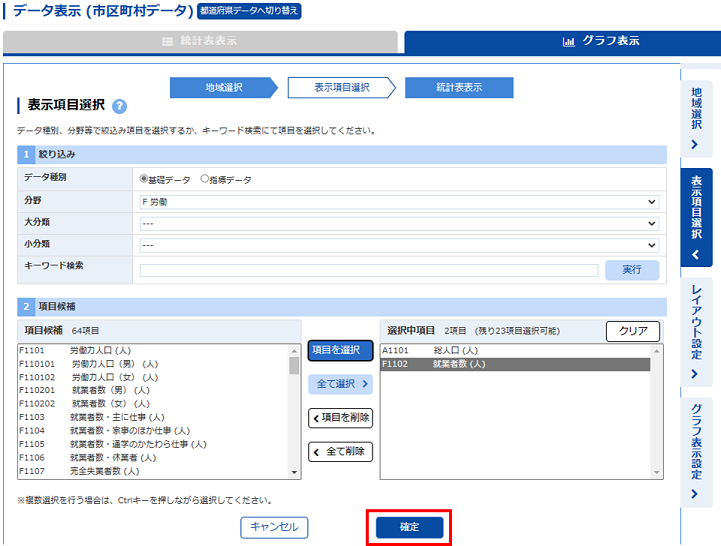The height and width of the screenshot is (546, 721).
Task: Select F1105 就業者数・通学のかたわら仕事 item
Action: [x=154, y=444]
